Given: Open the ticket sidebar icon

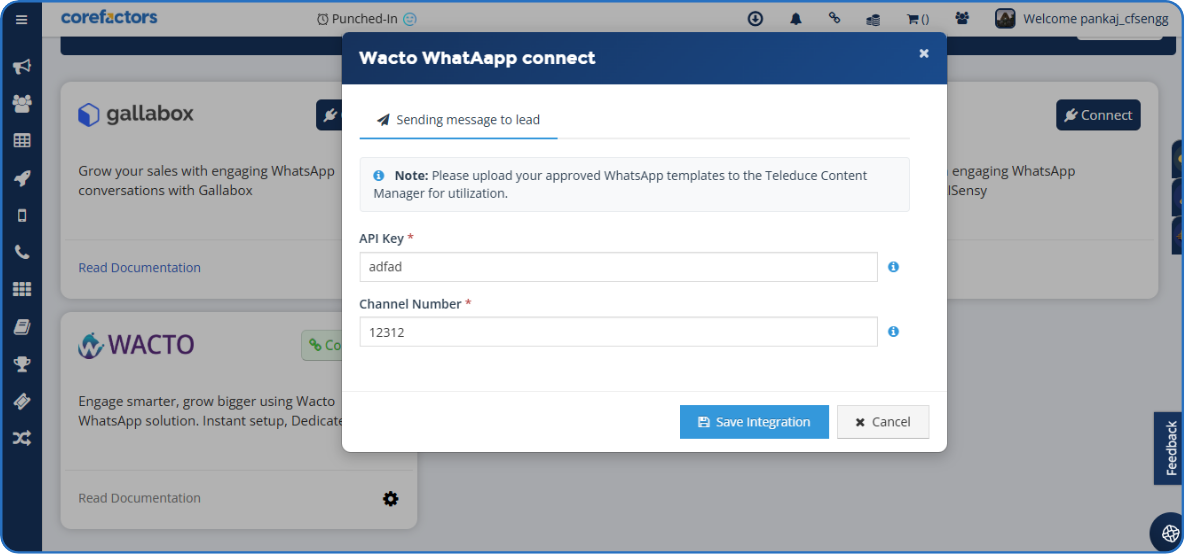Looking at the screenshot, I should 22,401.
